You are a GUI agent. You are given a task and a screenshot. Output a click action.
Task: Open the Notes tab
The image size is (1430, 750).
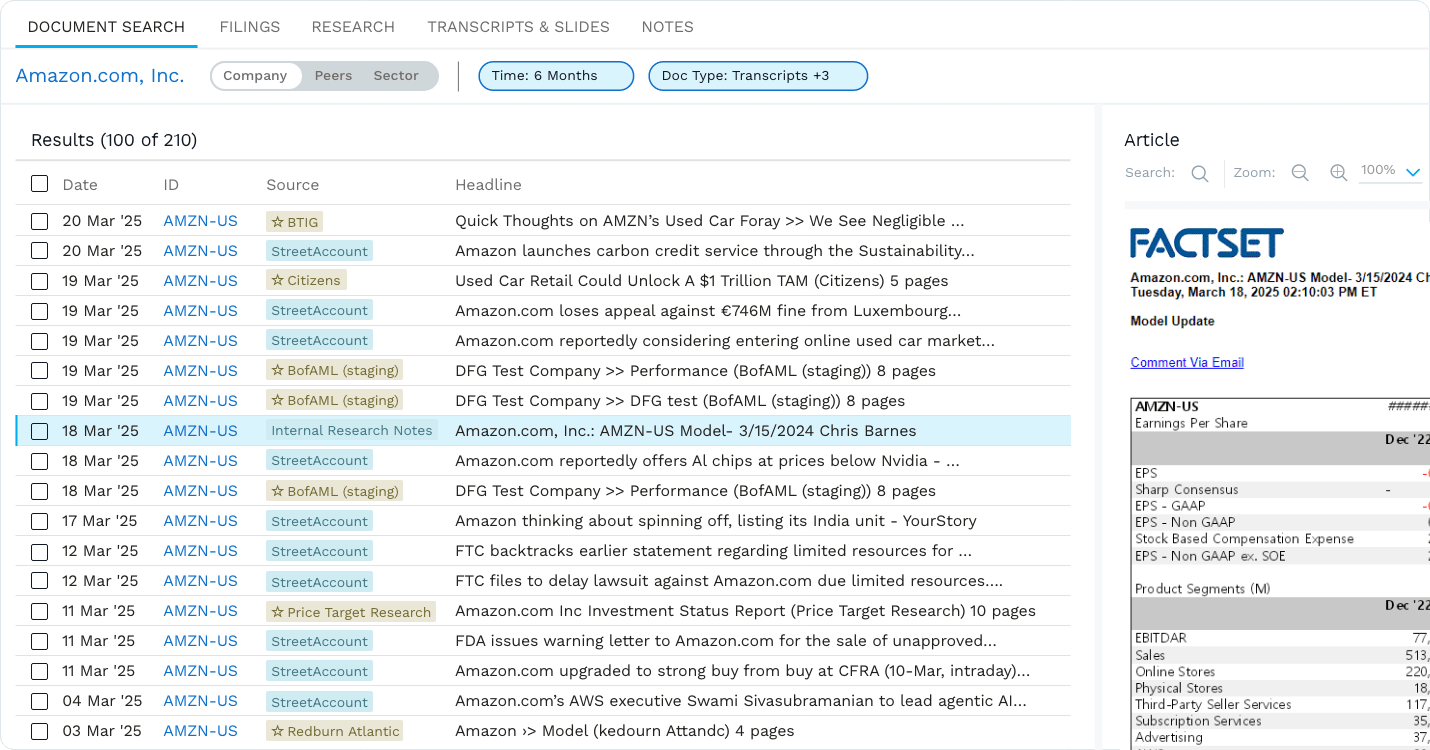click(667, 27)
